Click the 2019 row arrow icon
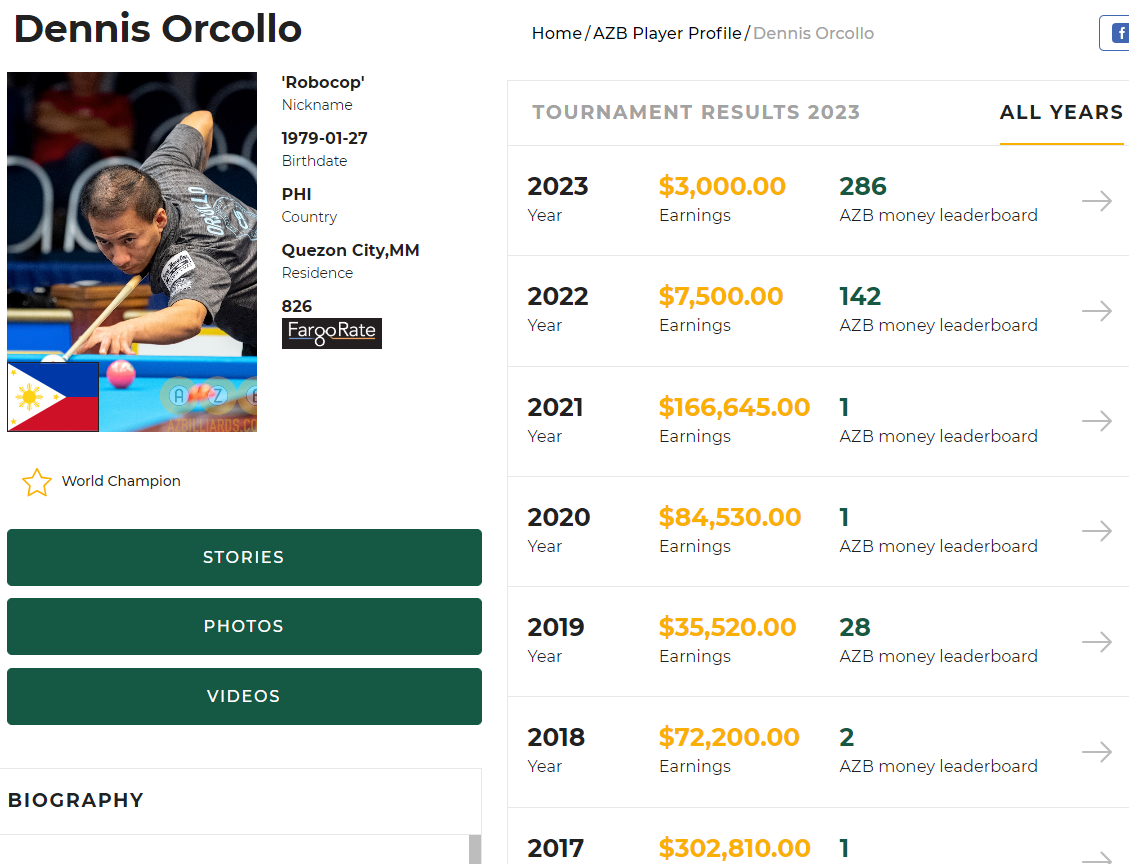 pyautogui.click(x=1096, y=641)
